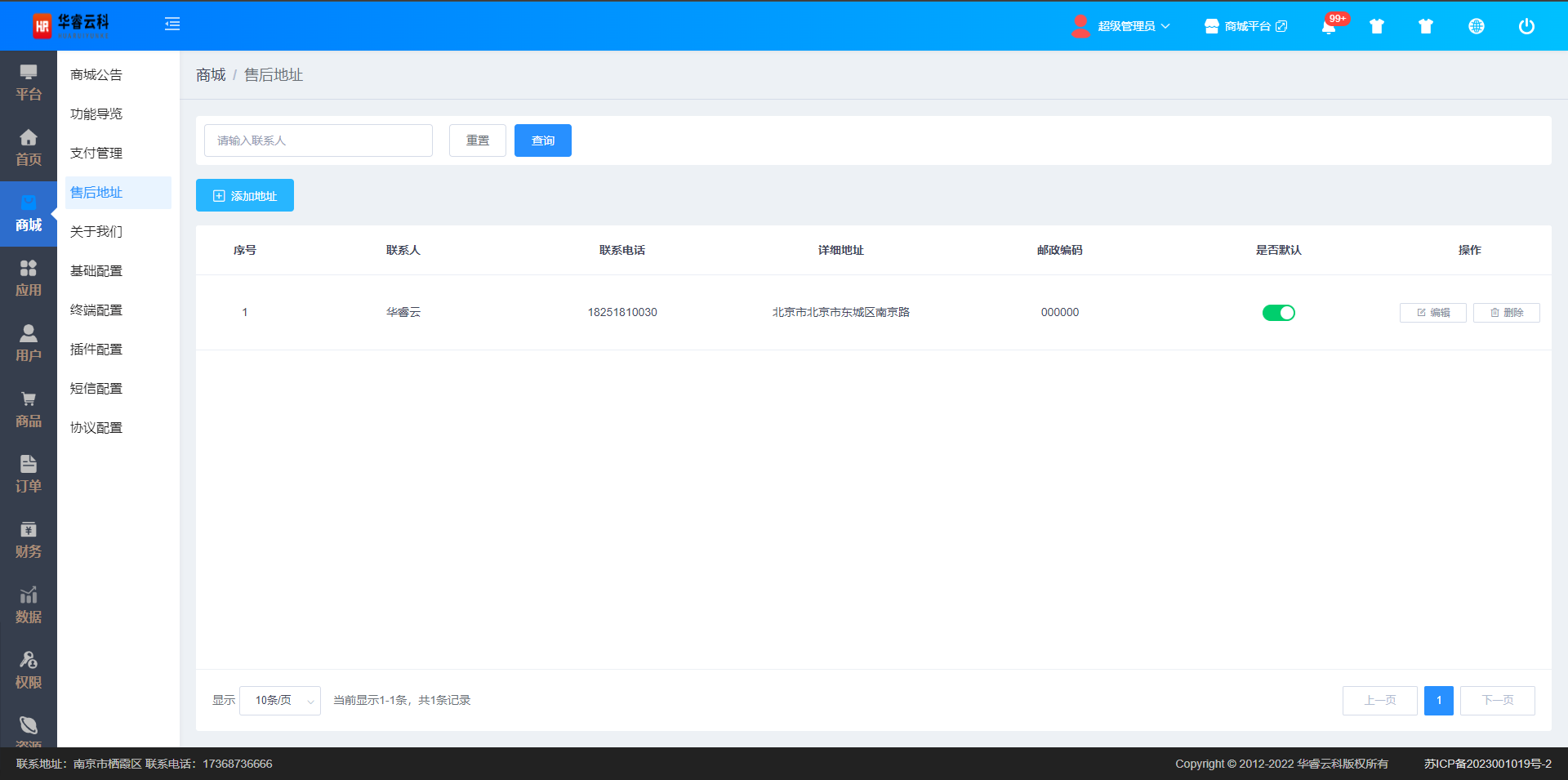
Task: Open the 10条/页 page size dropdown
Action: click(280, 701)
